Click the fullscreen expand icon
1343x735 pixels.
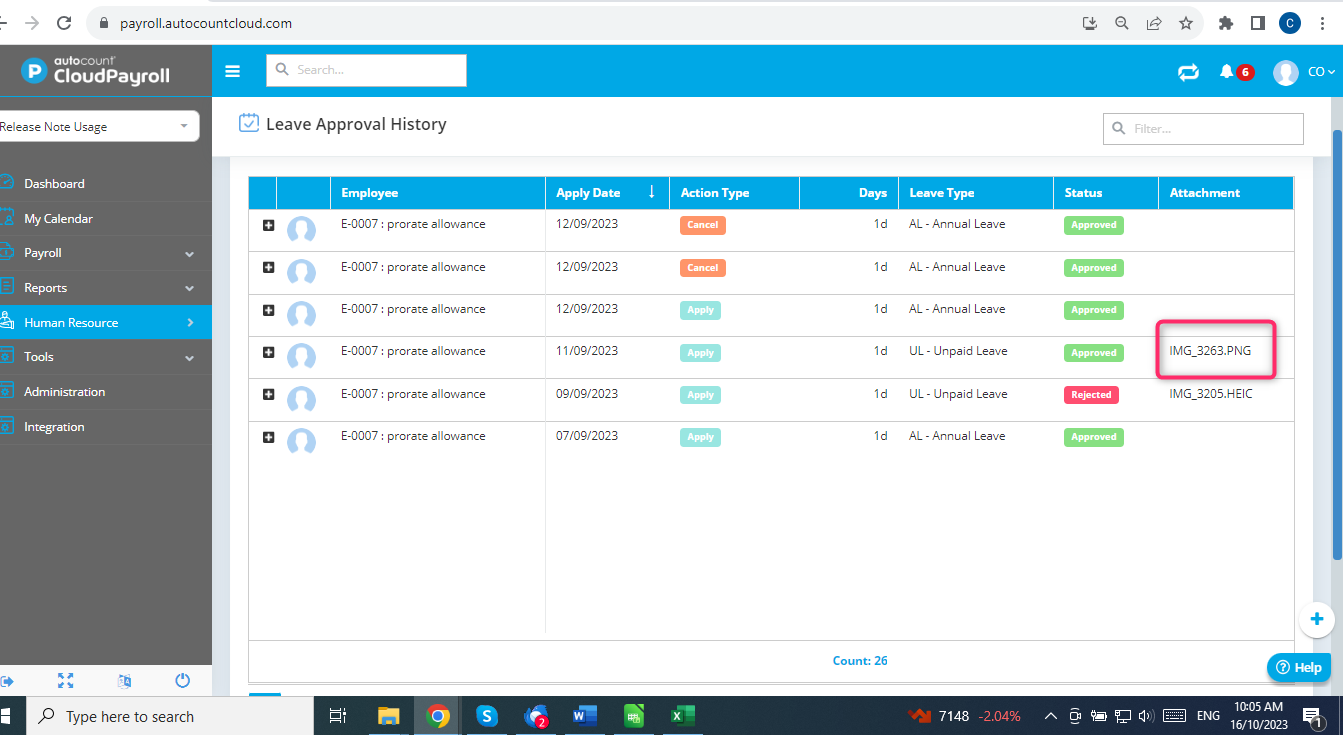66,681
